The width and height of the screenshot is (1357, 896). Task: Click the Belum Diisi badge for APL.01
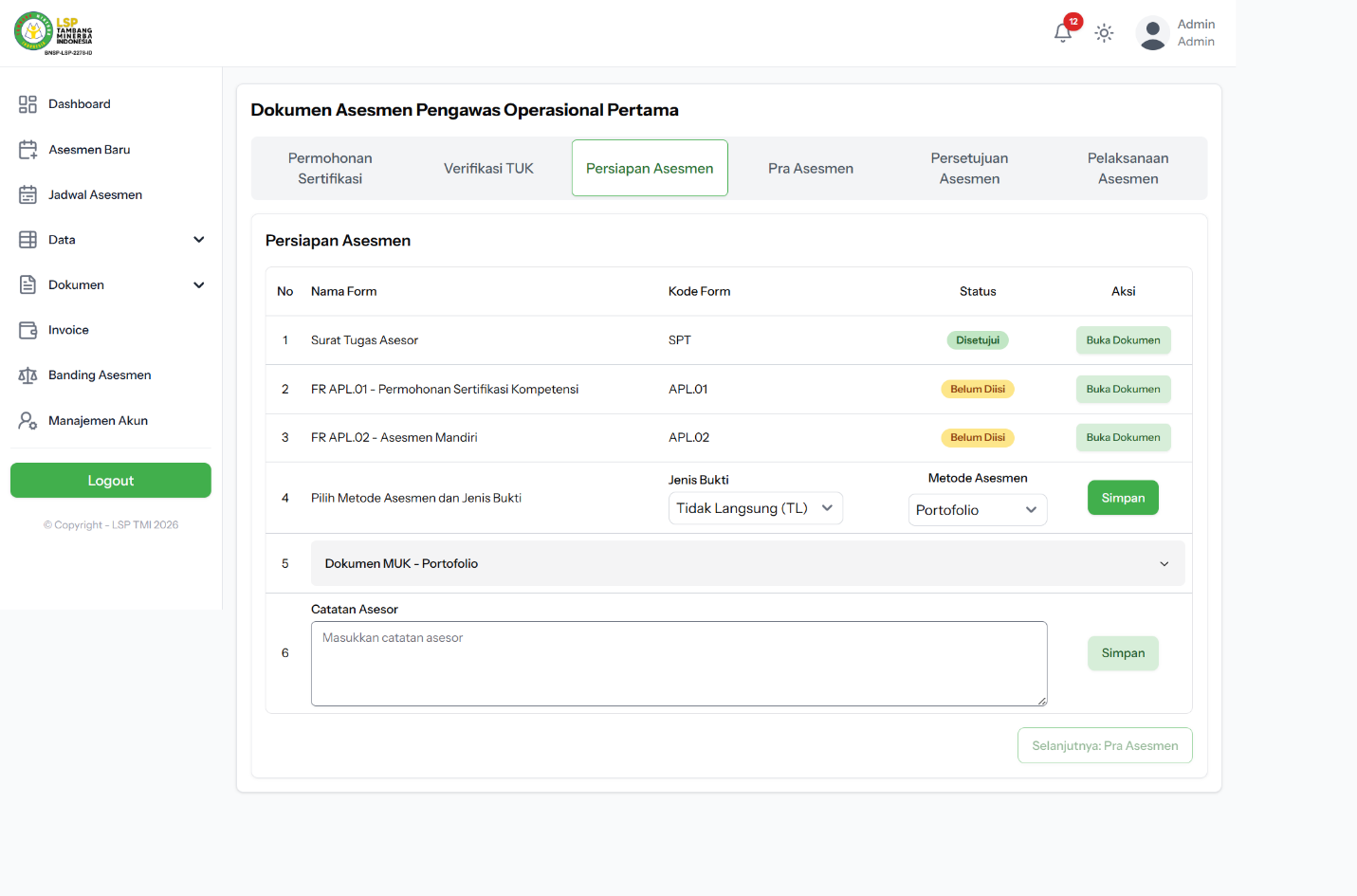click(978, 389)
